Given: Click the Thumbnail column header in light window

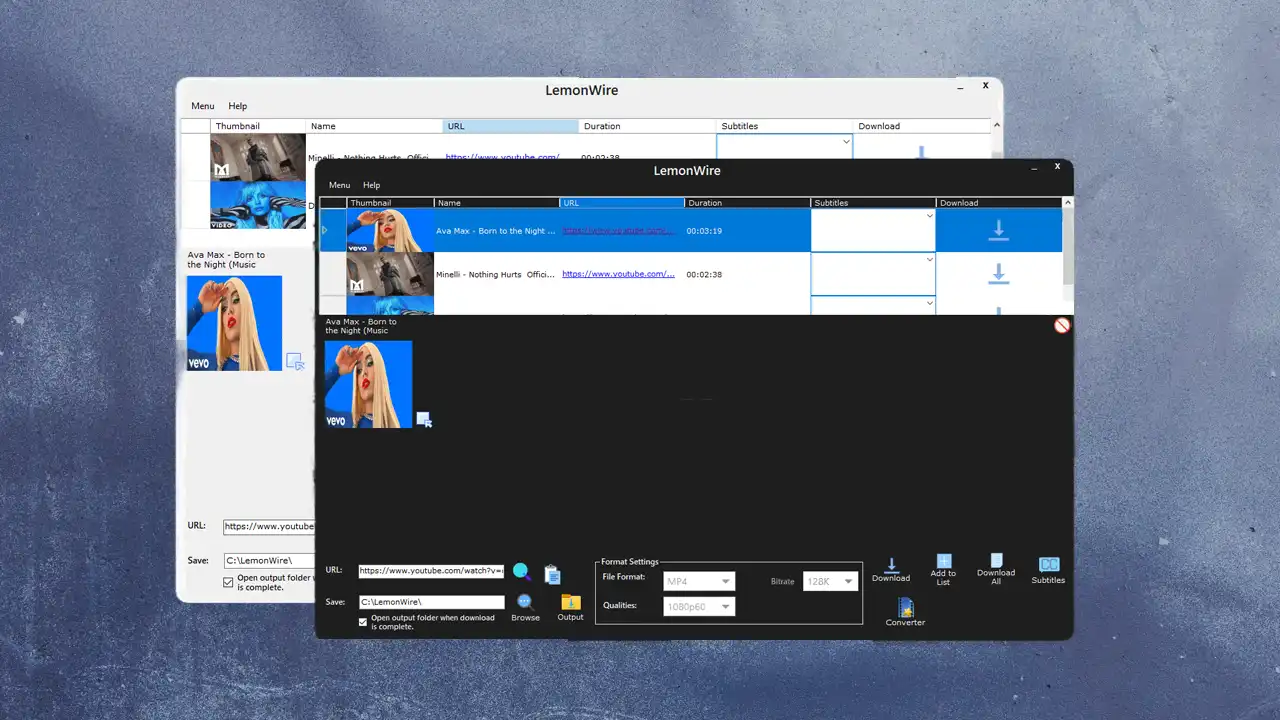Looking at the screenshot, I should [x=258, y=126].
